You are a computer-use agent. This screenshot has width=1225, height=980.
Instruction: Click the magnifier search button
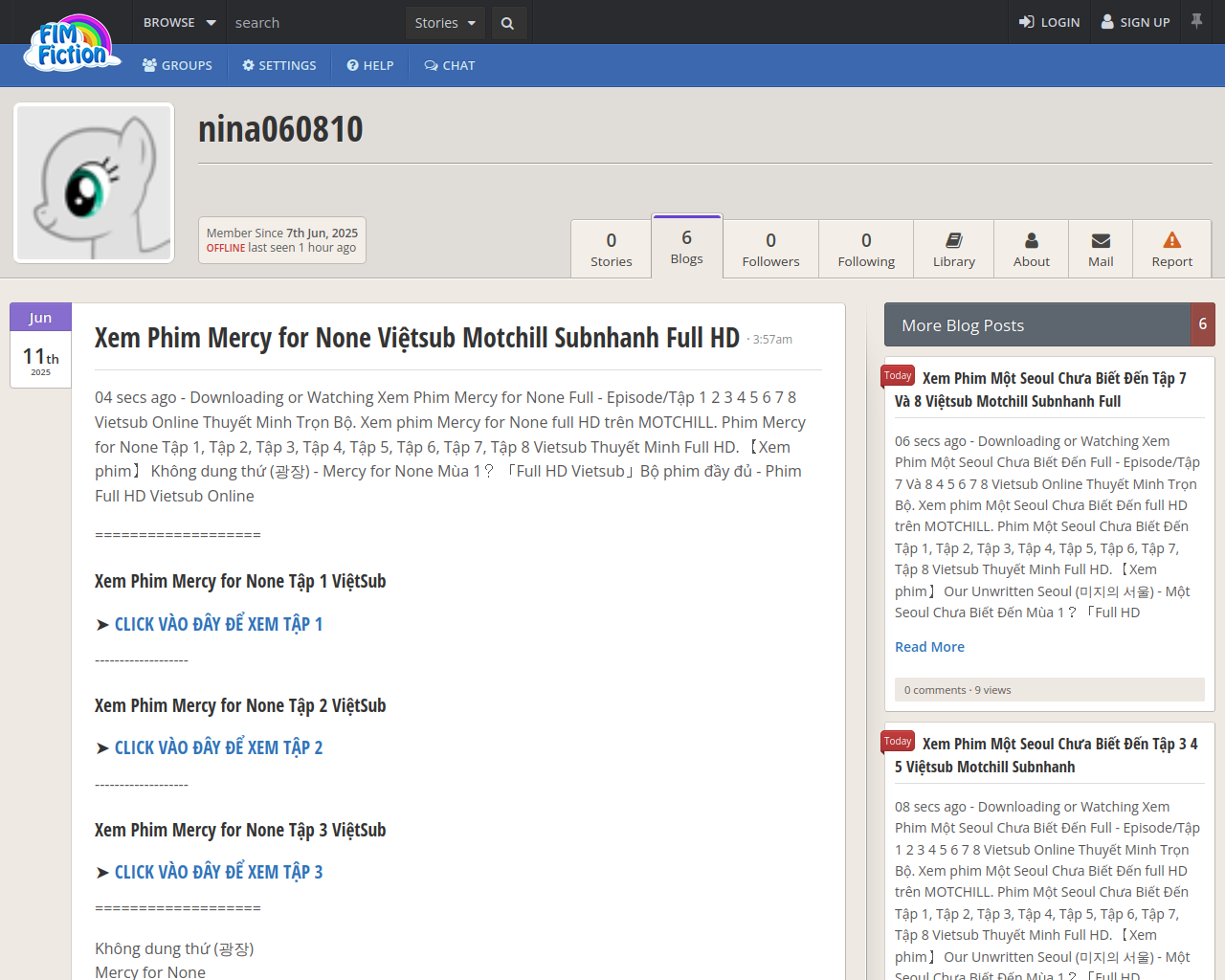[508, 23]
